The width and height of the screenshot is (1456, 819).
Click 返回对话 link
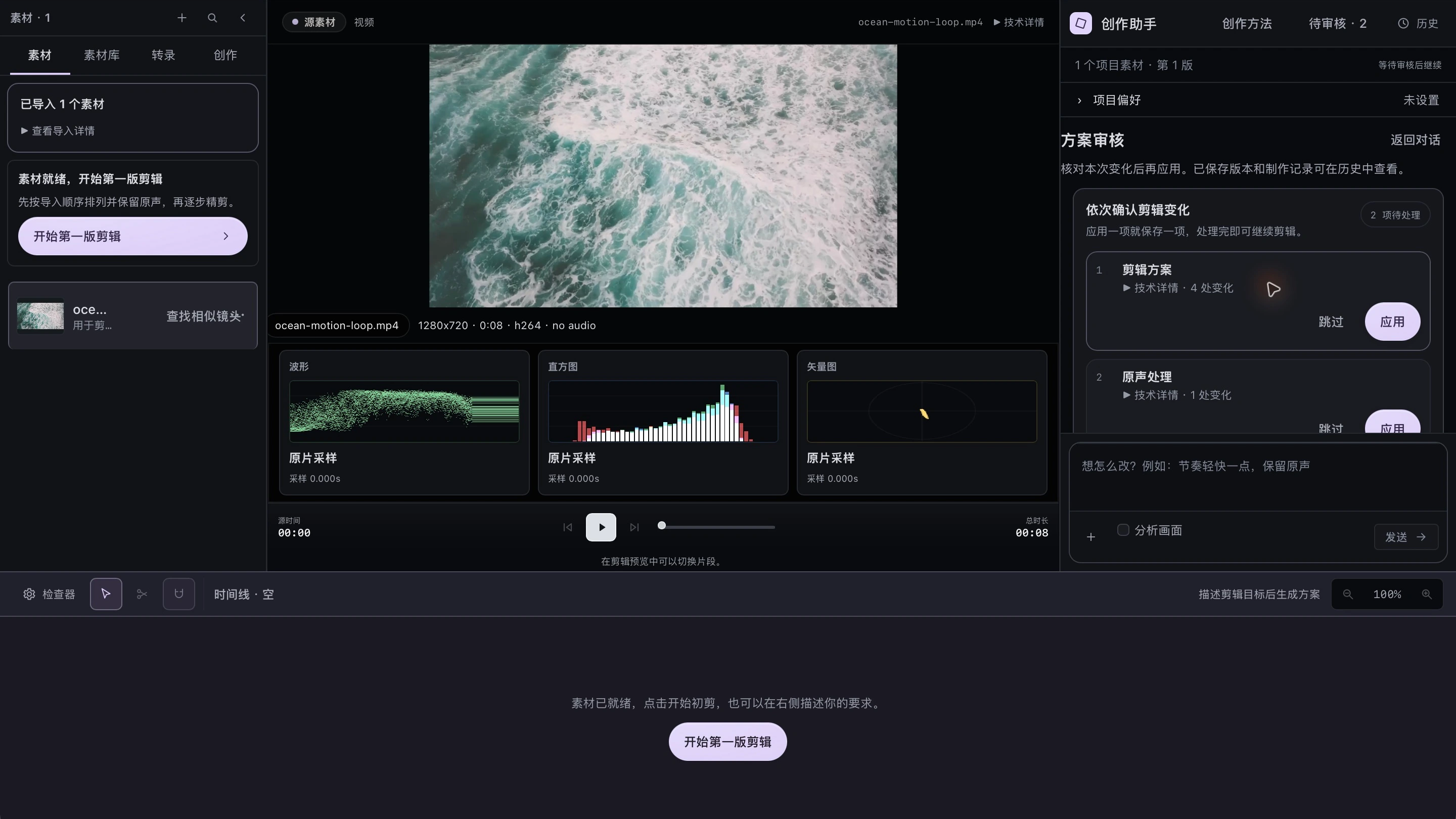coord(1416,140)
